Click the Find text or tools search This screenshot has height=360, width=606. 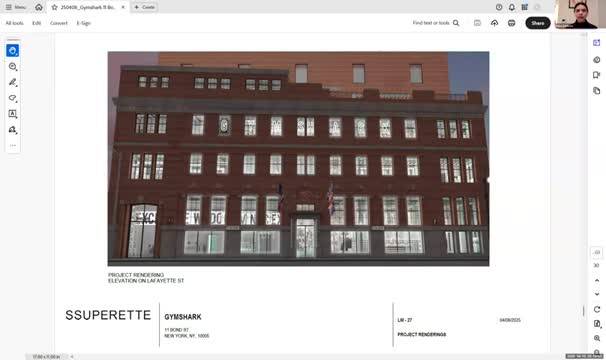tap(436, 23)
